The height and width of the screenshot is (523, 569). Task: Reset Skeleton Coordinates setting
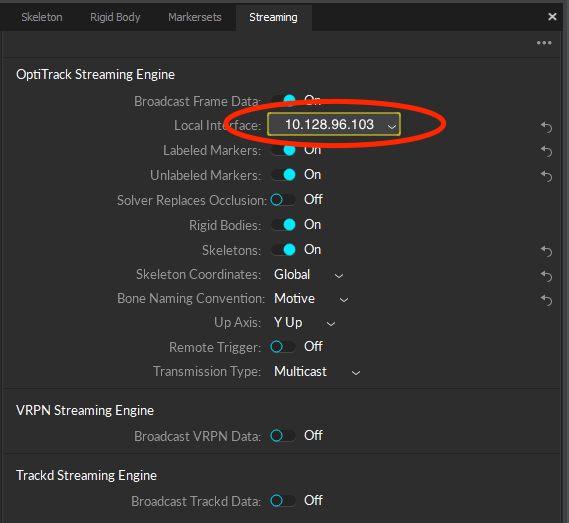pos(546,276)
